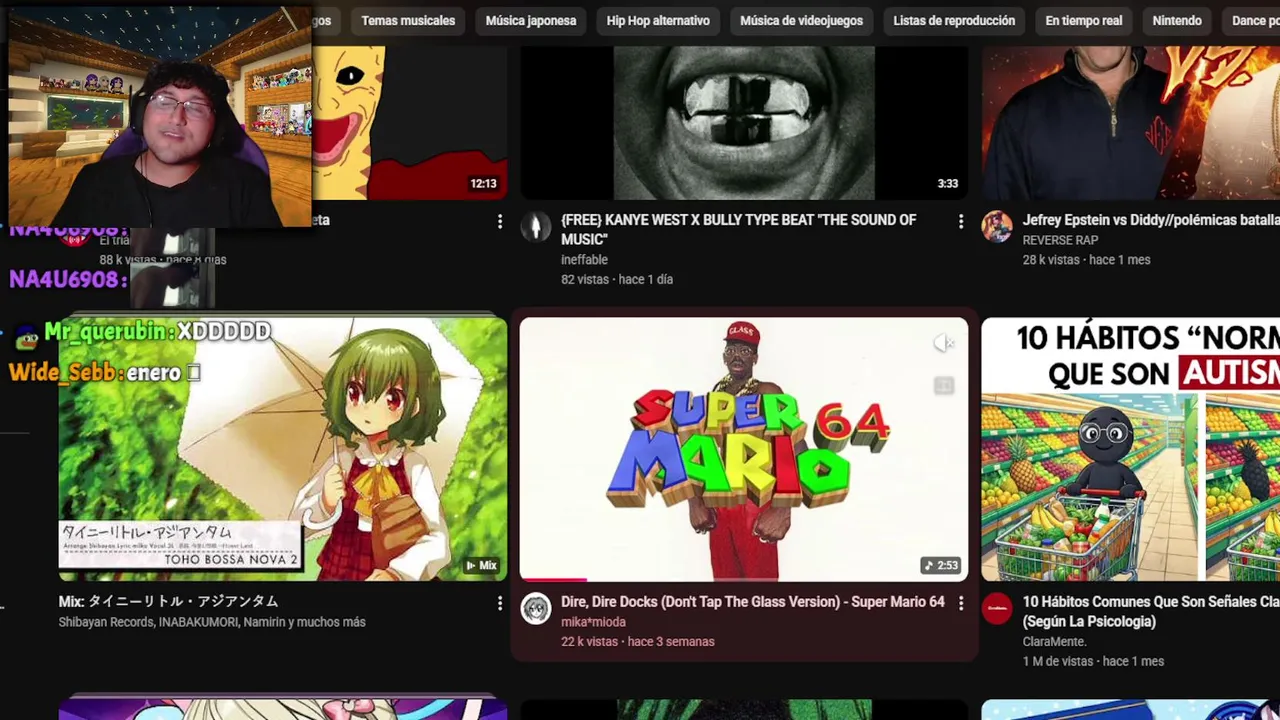Click 'Shibayan Records, INABAKUMORI, Namirin' artists text
1280x720 pixels.
pyautogui.click(x=212, y=622)
